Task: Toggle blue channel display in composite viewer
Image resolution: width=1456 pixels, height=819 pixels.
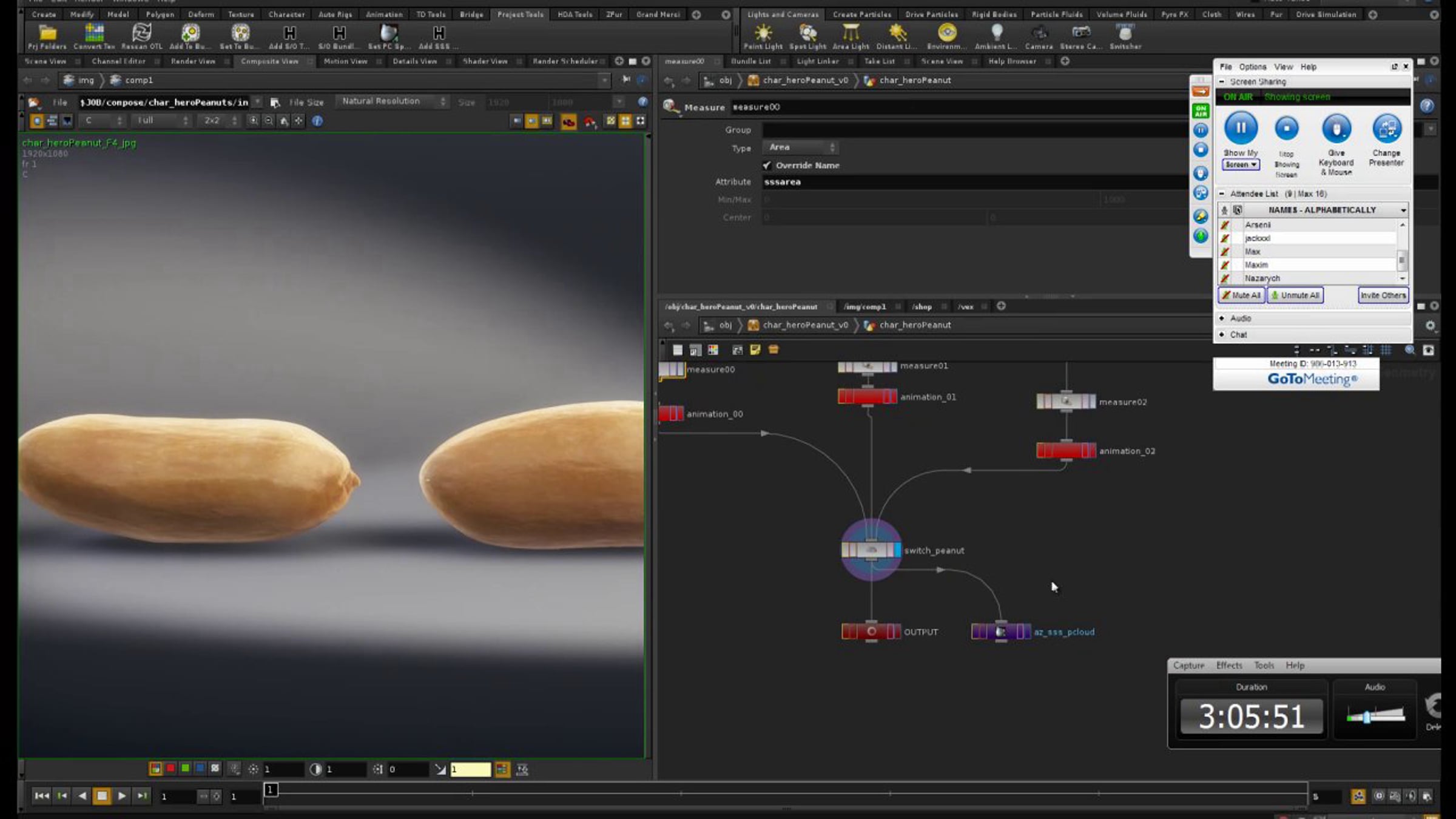Action: [200, 769]
